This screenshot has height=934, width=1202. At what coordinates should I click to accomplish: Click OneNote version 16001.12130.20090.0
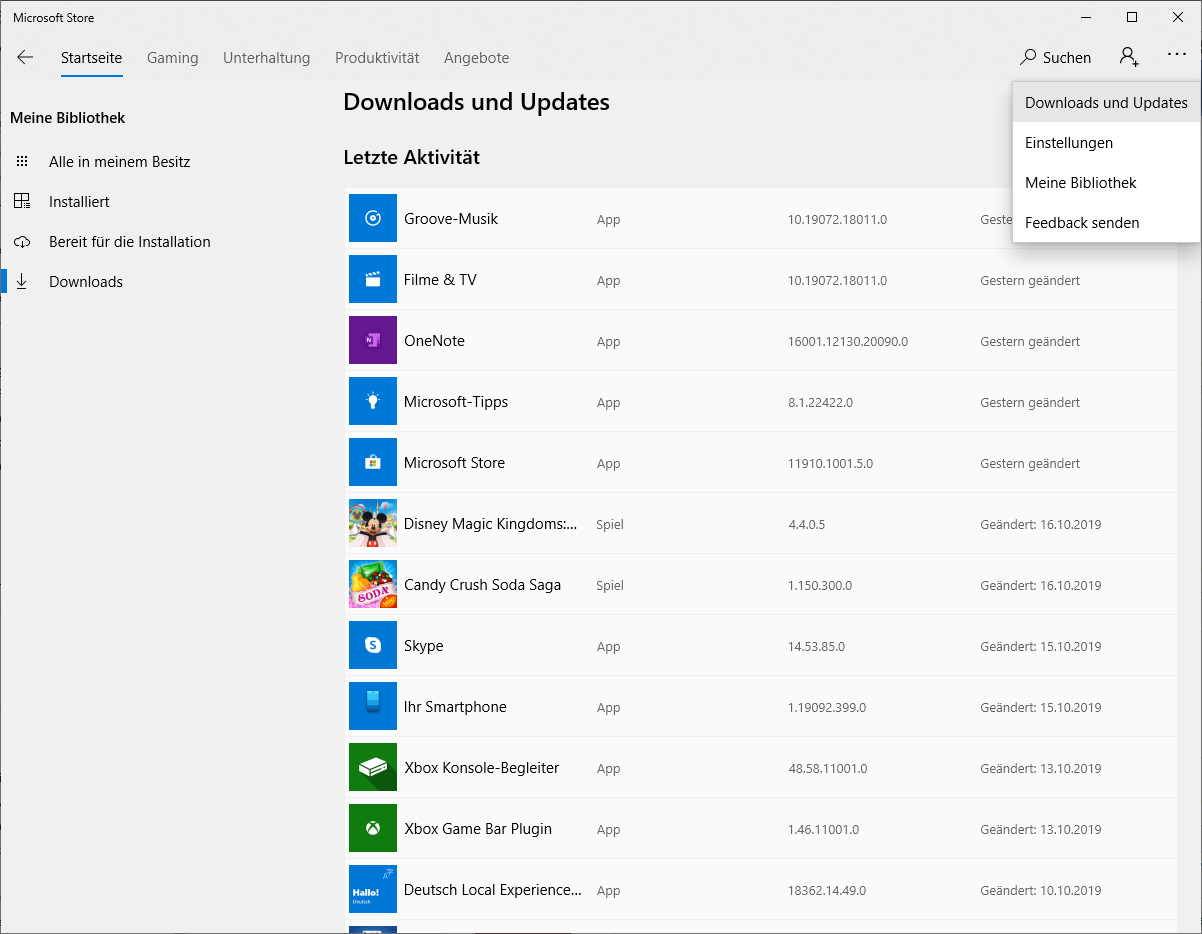848,341
